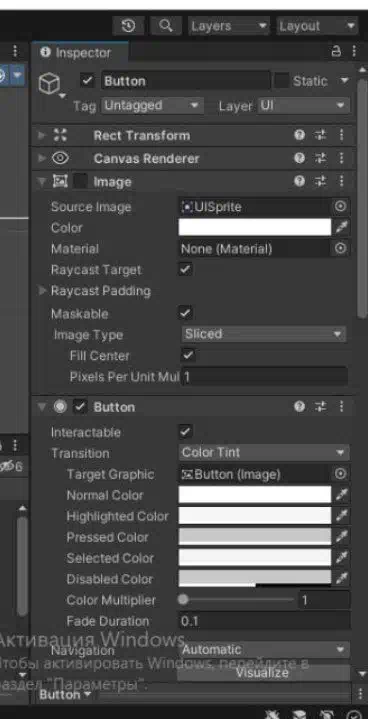
Task: Toggle the Raycast Target checkbox
Action: [x=186, y=270]
